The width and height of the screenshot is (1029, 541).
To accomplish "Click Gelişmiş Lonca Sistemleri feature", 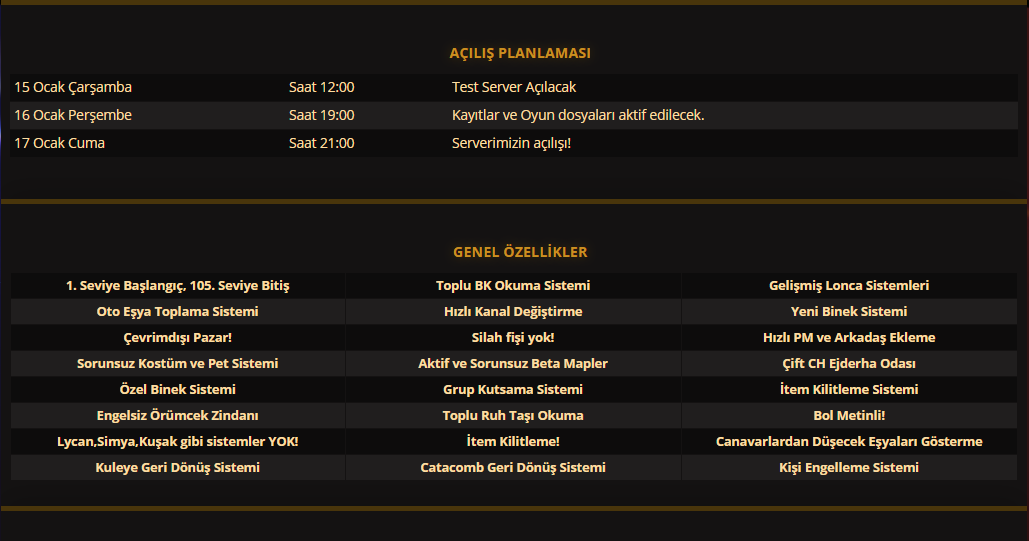I will [849, 286].
